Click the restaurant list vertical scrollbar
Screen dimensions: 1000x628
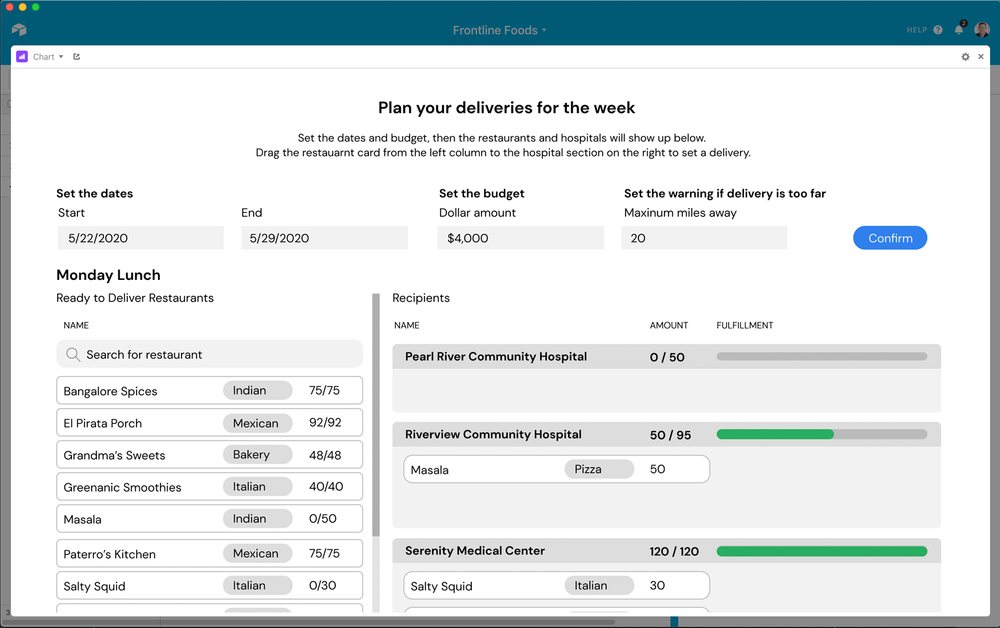click(x=376, y=414)
